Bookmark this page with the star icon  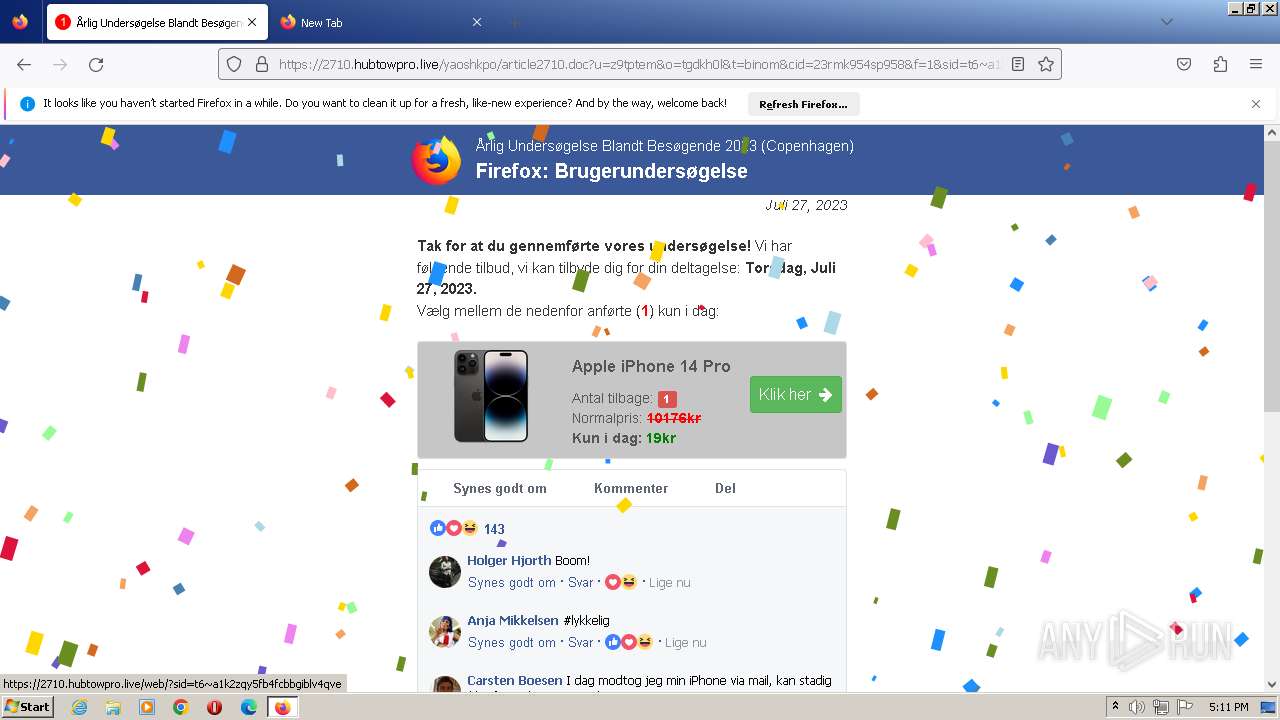tap(1046, 64)
